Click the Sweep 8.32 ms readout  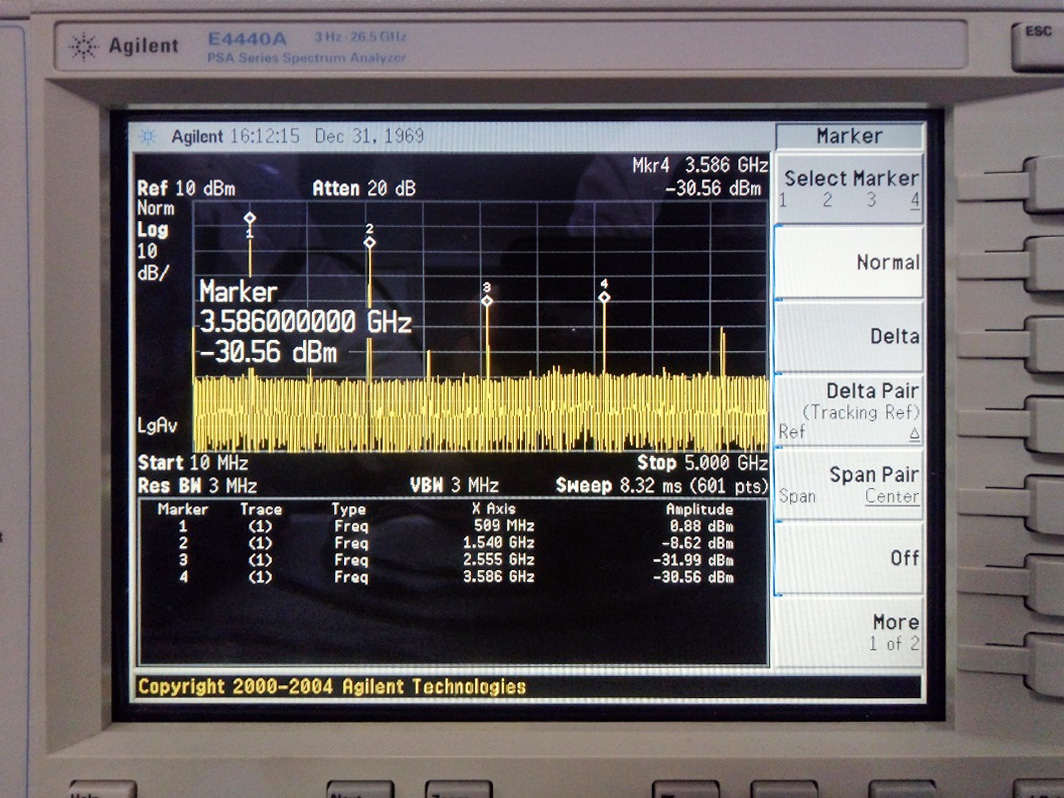[x=662, y=486]
